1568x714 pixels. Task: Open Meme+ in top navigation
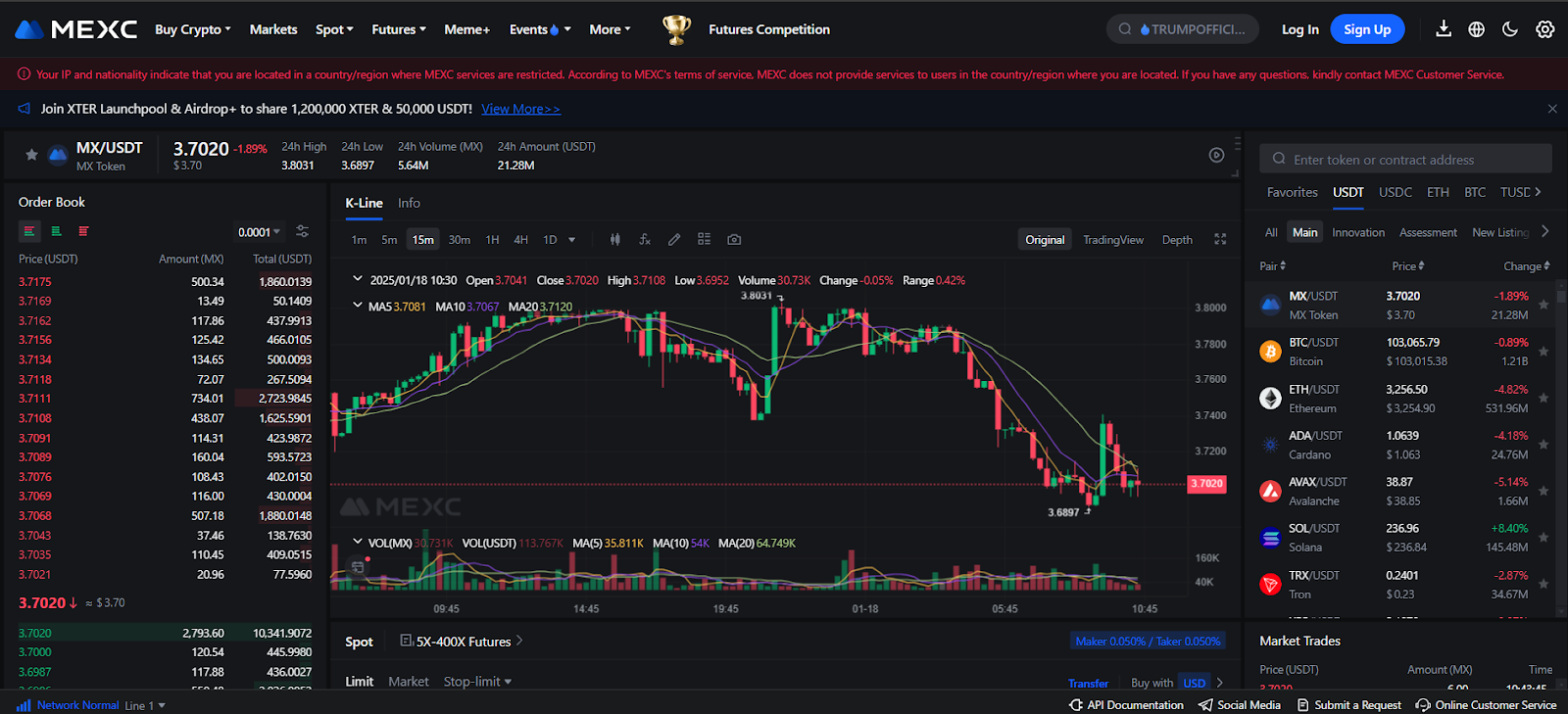[x=466, y=29]
